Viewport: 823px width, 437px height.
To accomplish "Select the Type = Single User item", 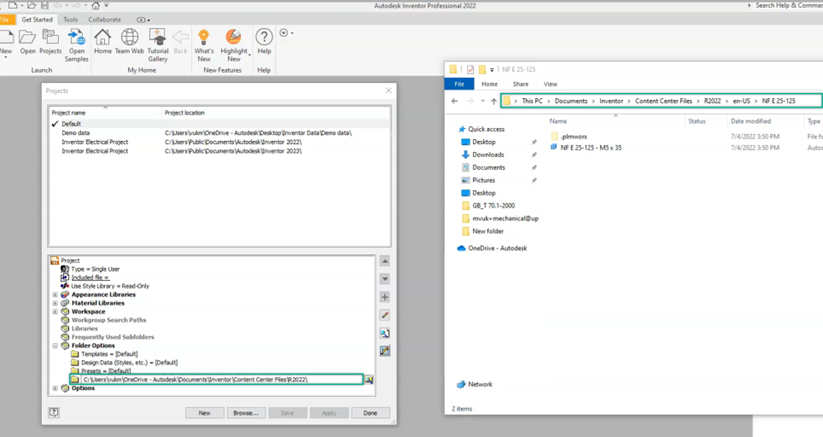I will [90, 269].
